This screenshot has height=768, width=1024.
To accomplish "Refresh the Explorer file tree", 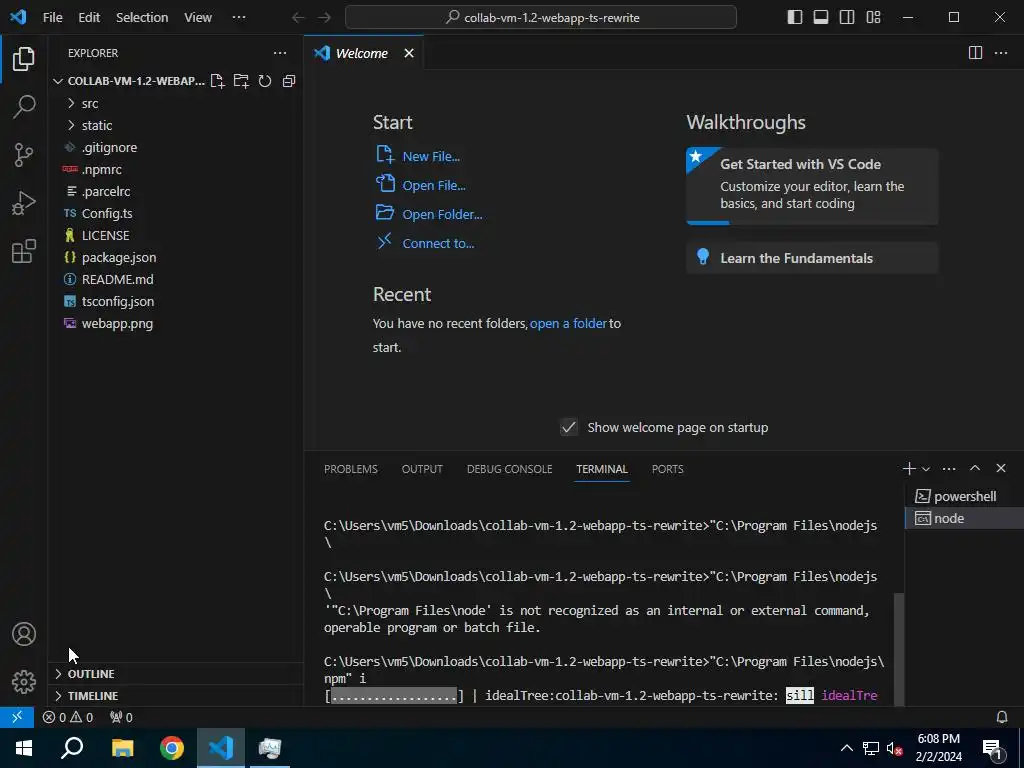I will pyautogui.click(x=264, y=81).
